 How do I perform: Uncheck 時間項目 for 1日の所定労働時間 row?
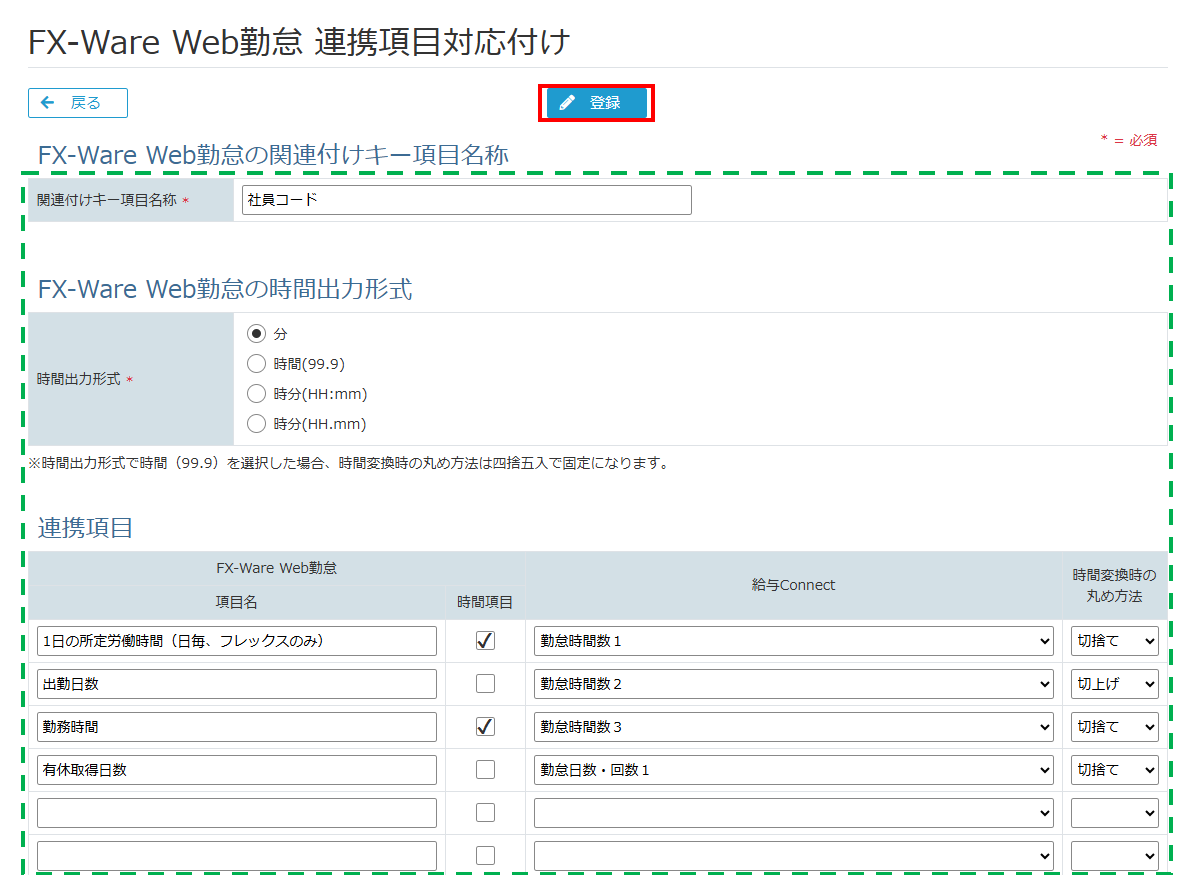click(485, 640)
